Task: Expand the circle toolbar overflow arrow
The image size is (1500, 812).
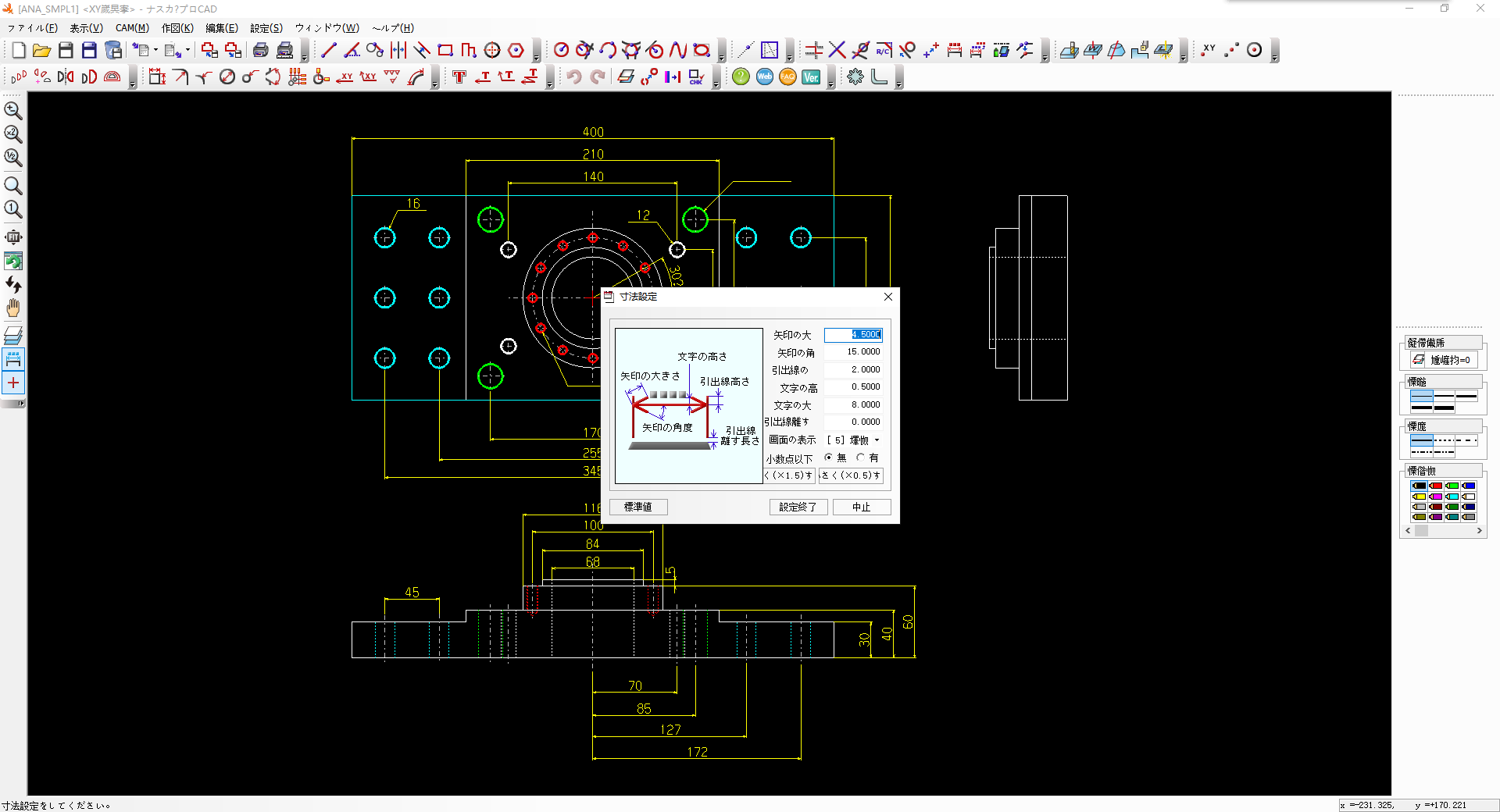Action: click(x=722, y=52)
